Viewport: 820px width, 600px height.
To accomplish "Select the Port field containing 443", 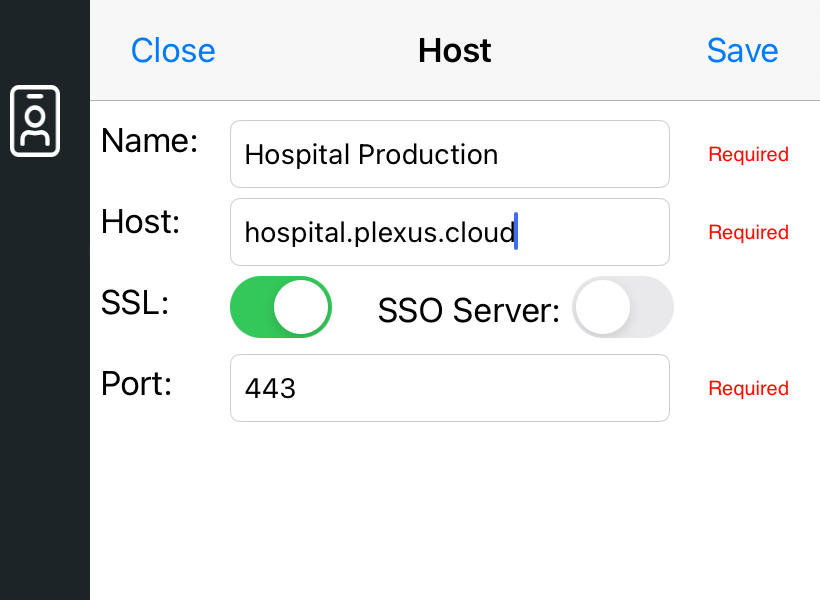I will [x=450, y=388].
